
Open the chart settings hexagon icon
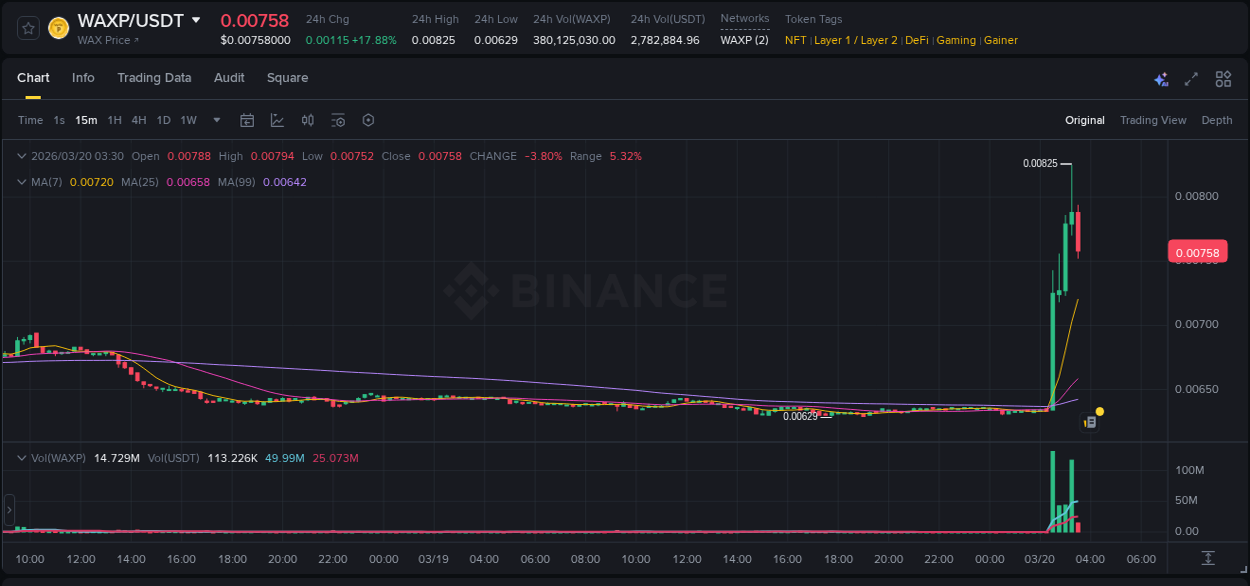(368, 120)
